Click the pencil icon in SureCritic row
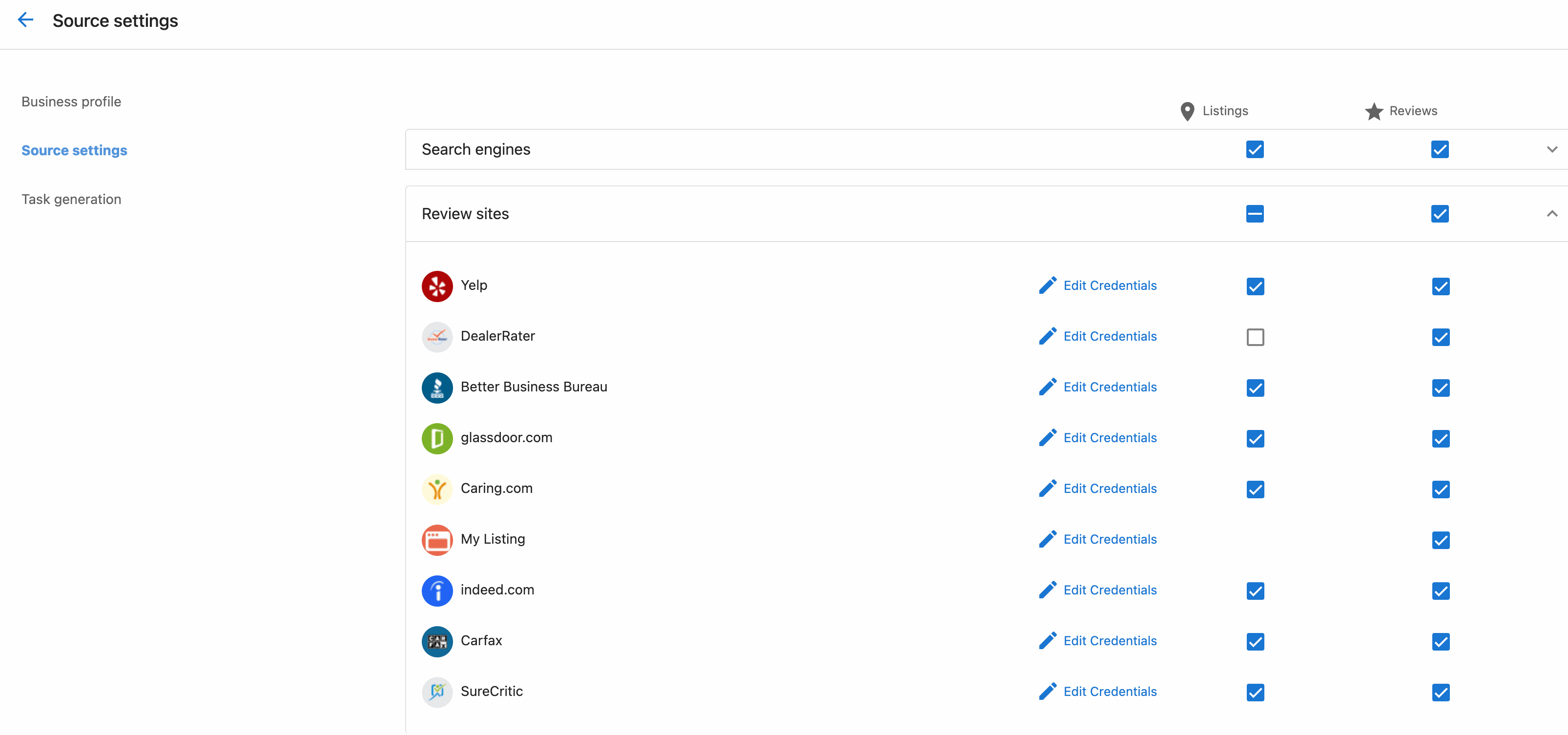 point(1048,691)
